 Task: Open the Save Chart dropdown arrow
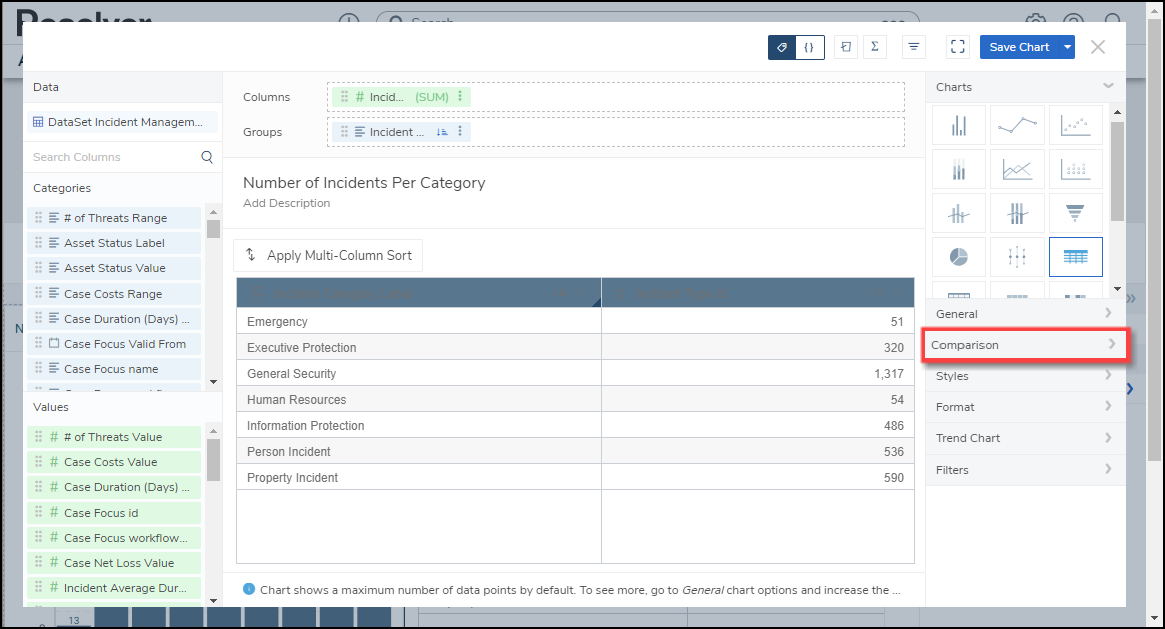tap(1068, 47)
